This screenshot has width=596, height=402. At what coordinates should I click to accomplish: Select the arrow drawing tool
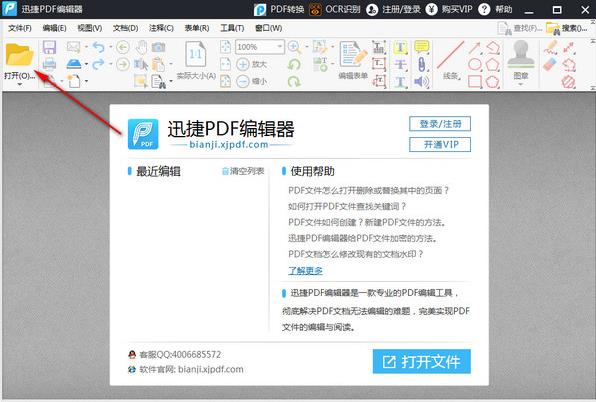click(x=475, y=47)
